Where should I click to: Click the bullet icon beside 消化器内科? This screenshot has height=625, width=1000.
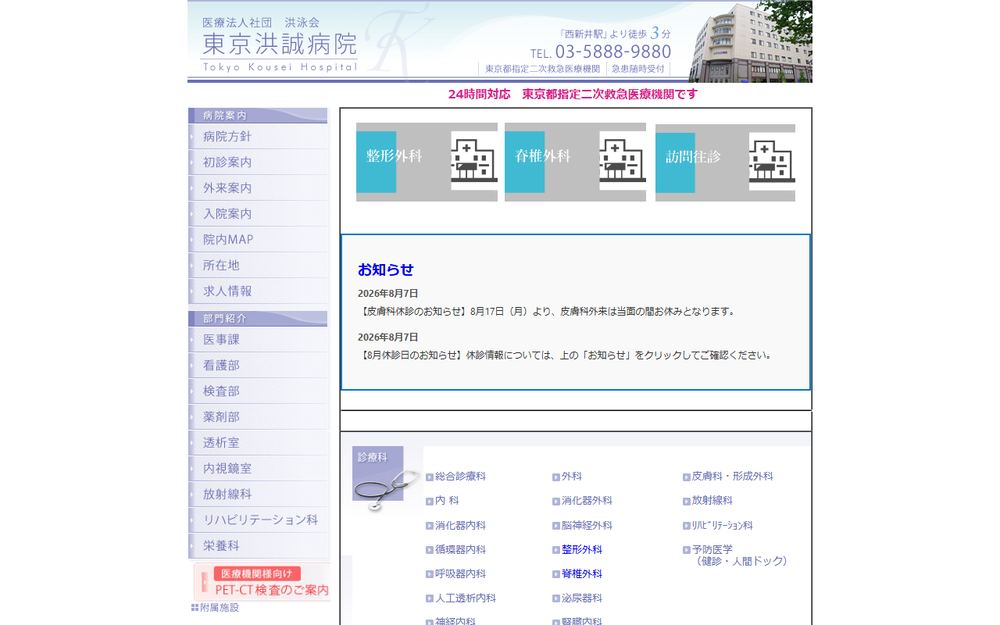click(429, 526)
